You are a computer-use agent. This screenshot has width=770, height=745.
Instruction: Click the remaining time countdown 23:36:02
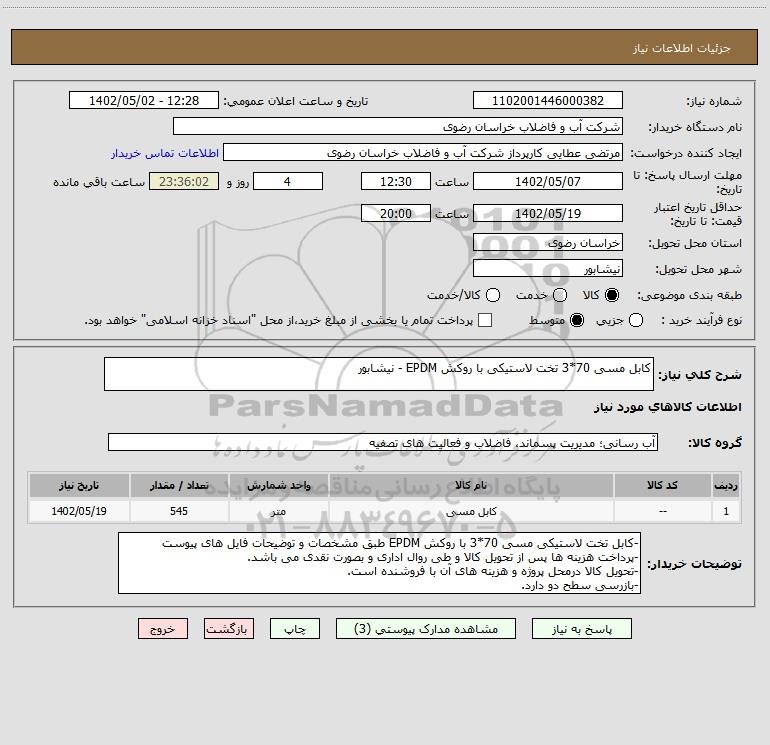184,181
